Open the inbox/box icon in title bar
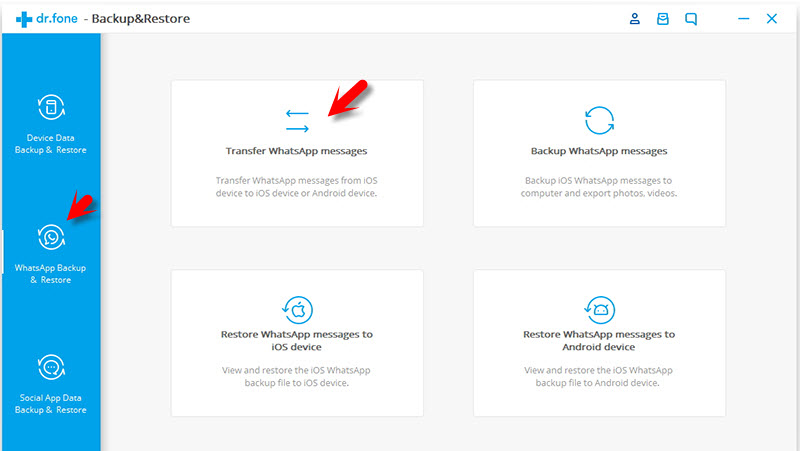The height and width of the screenshot is (451, 800). 663,19
